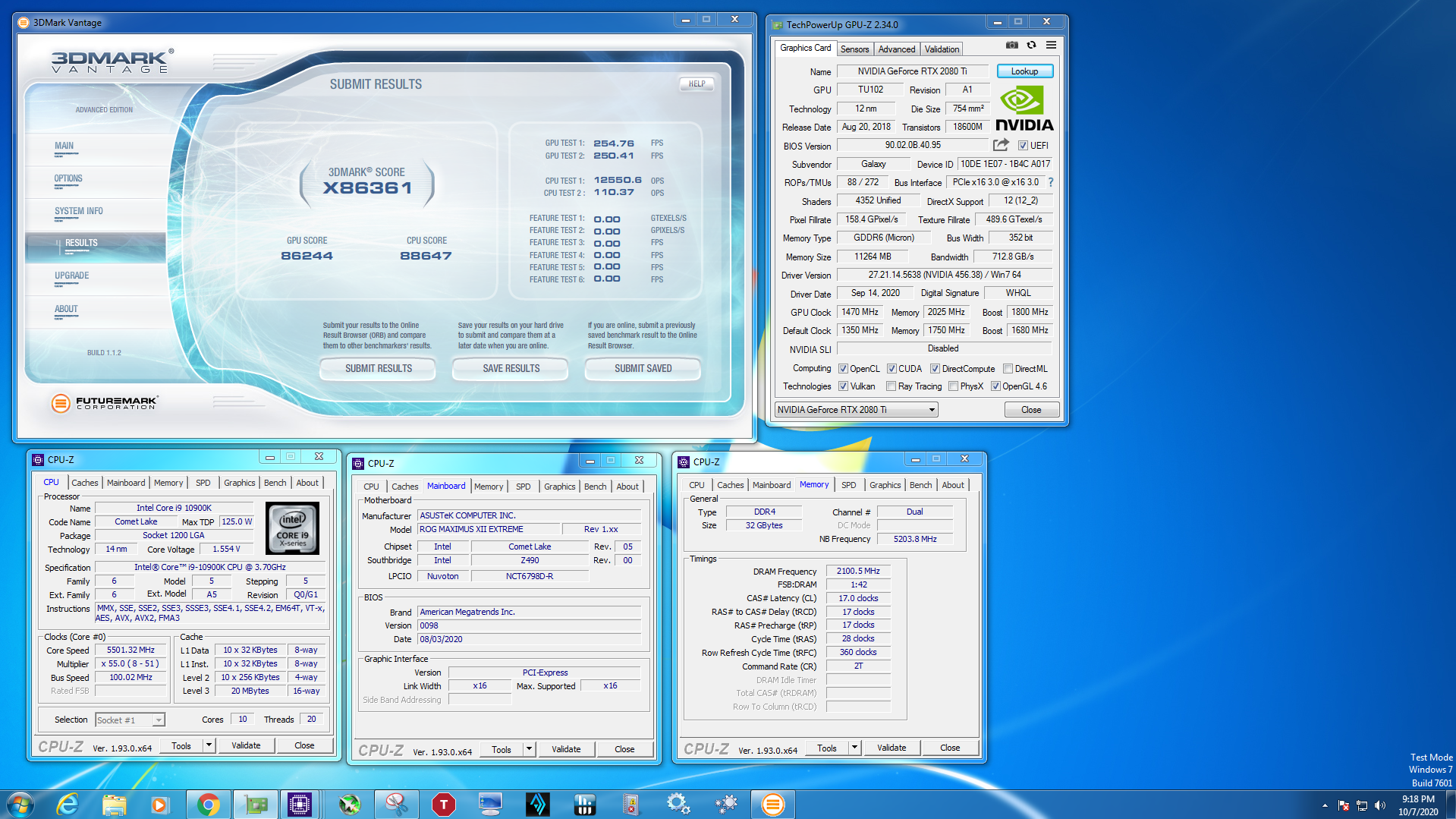1456x819 pixels.
Task: Expand Tools arrow in Memory CPU-Z window
Action: 854,748
